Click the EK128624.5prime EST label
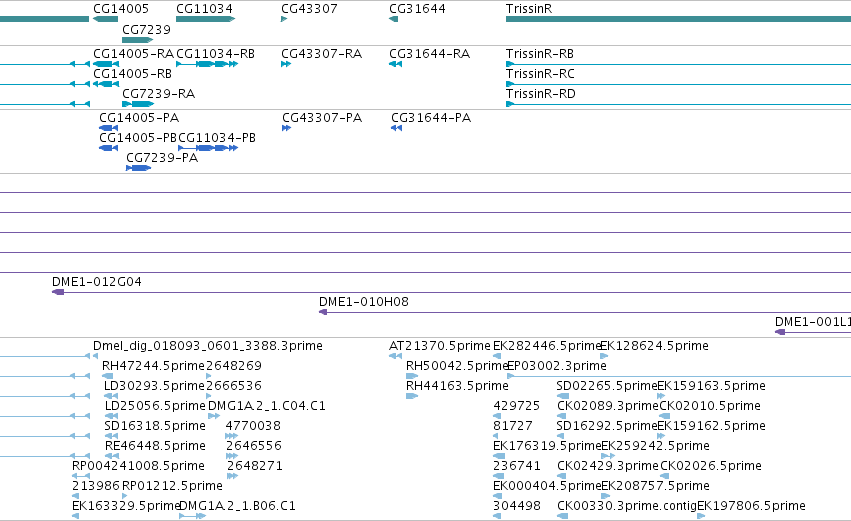The image size is (851, 521). 655,346
